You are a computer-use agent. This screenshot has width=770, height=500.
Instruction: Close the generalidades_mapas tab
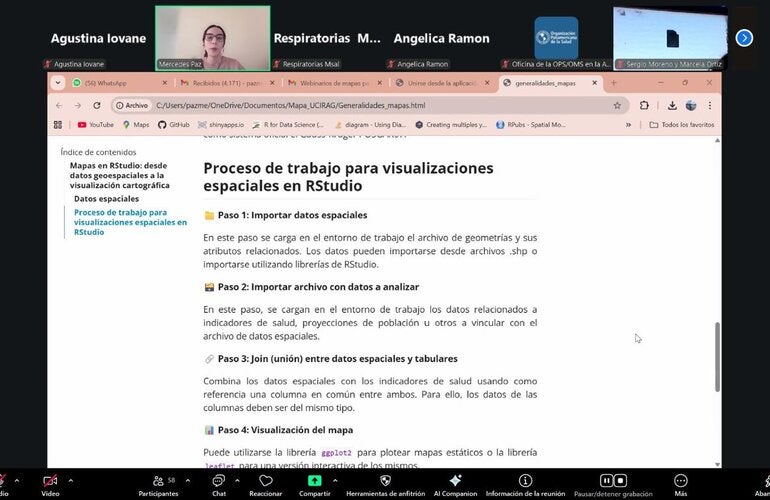(594, 83)
